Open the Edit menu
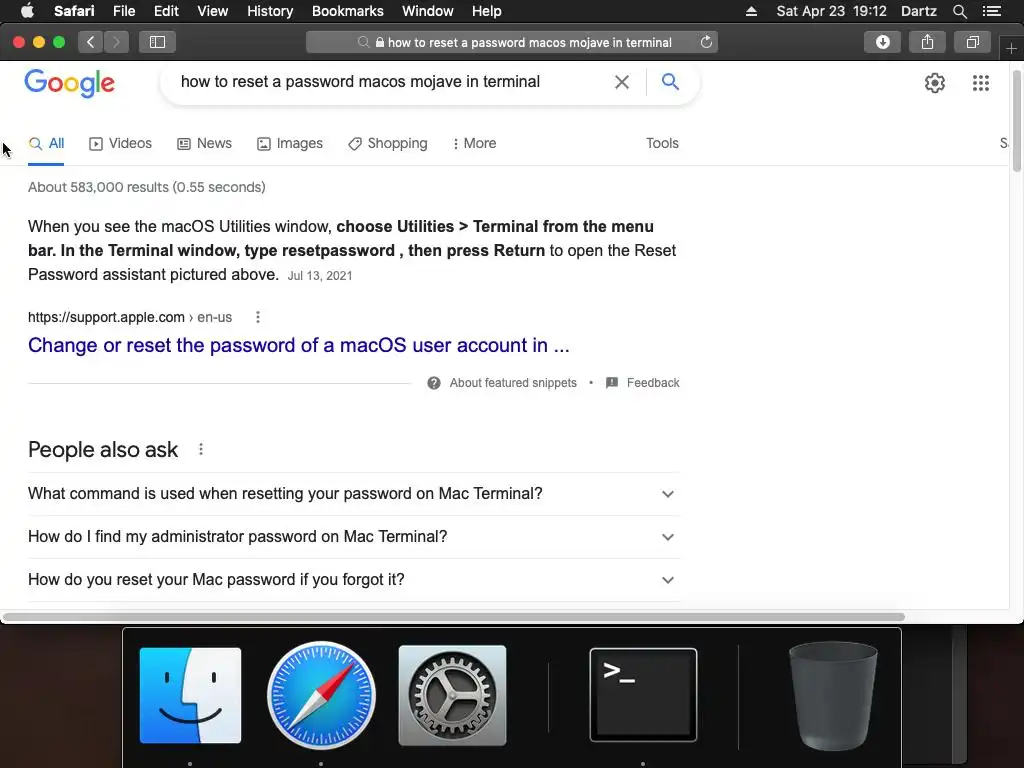Screen dimensions: 1024x768 167,11
